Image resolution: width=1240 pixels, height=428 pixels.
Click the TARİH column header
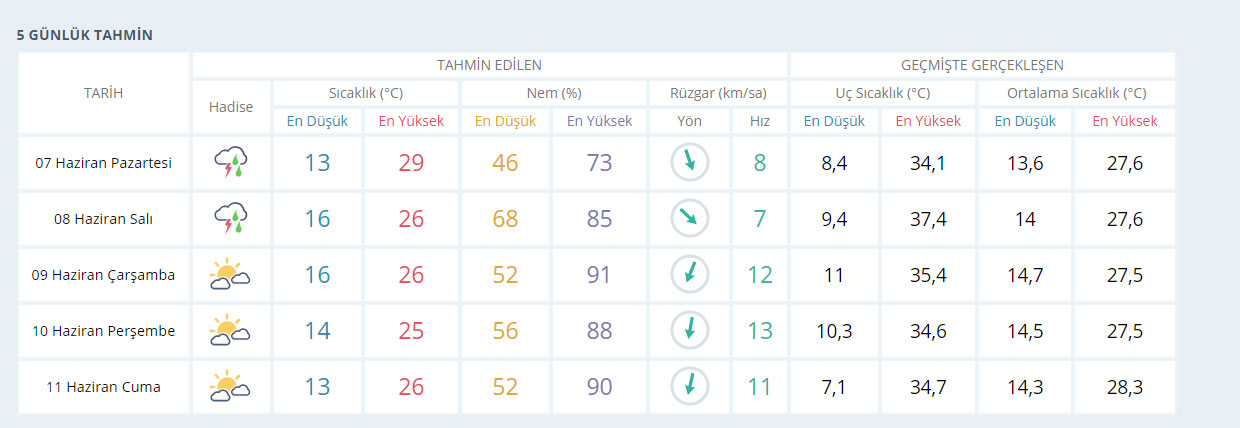104,93
